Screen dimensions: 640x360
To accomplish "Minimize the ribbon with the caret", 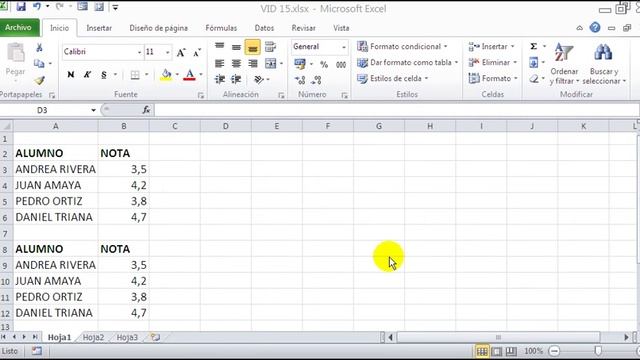I will click(579, 28).
